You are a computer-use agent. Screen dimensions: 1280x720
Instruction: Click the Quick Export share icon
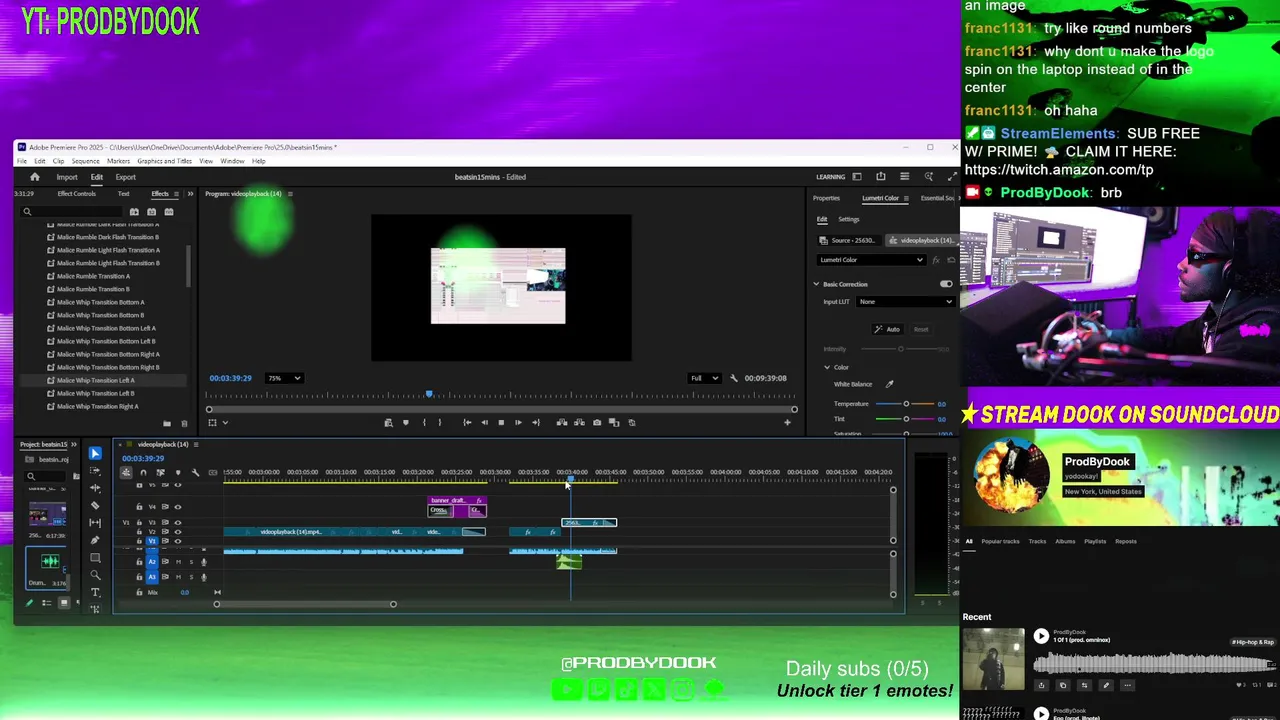pos(881,177)
